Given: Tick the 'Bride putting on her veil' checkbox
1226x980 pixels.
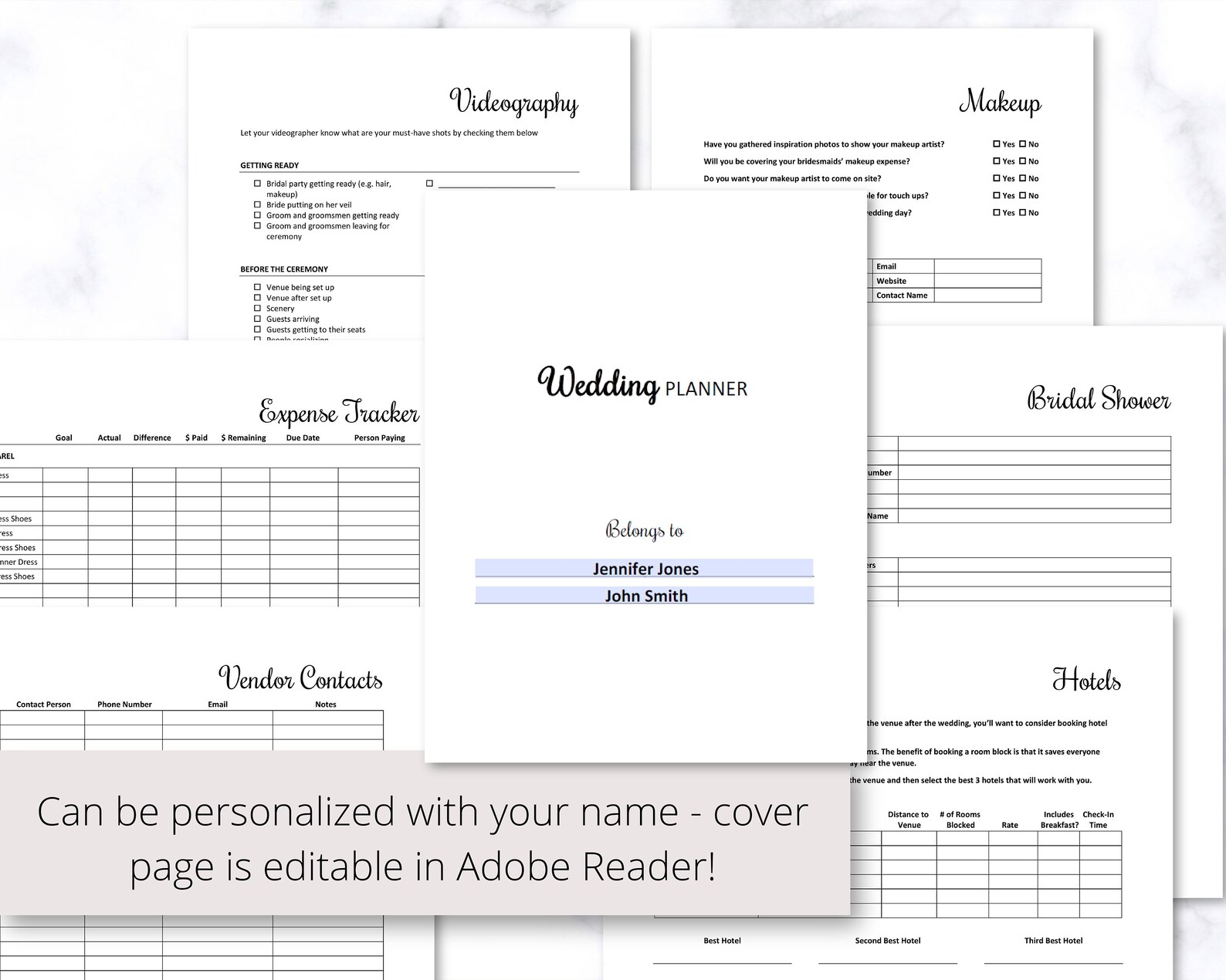Looking at the screenshot, I should coord(257,204).
